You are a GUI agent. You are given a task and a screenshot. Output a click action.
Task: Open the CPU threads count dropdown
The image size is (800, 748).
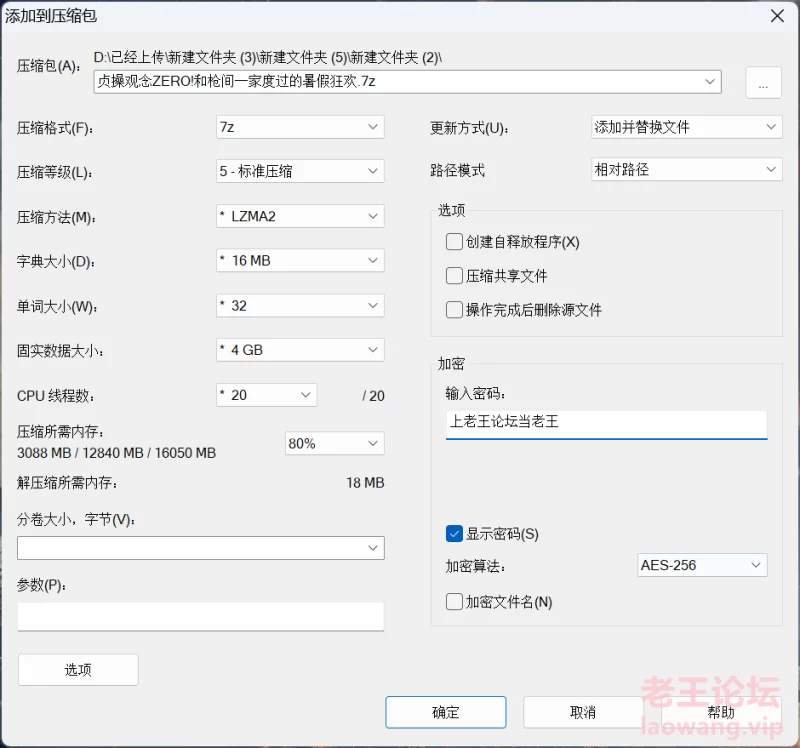[266, 395]
